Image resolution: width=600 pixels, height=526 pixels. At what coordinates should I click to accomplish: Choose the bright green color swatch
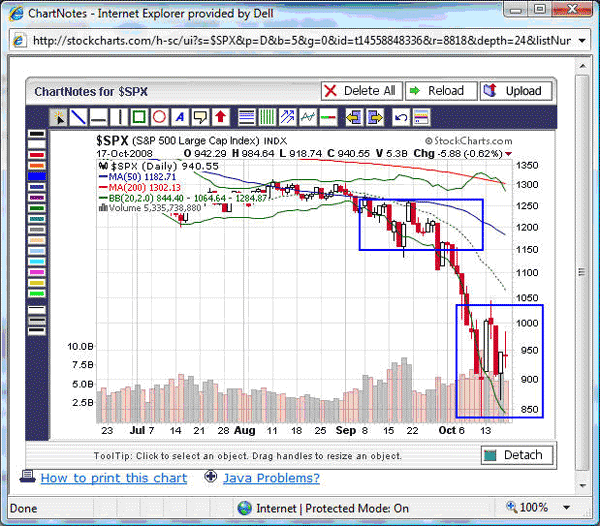(37, 294)
